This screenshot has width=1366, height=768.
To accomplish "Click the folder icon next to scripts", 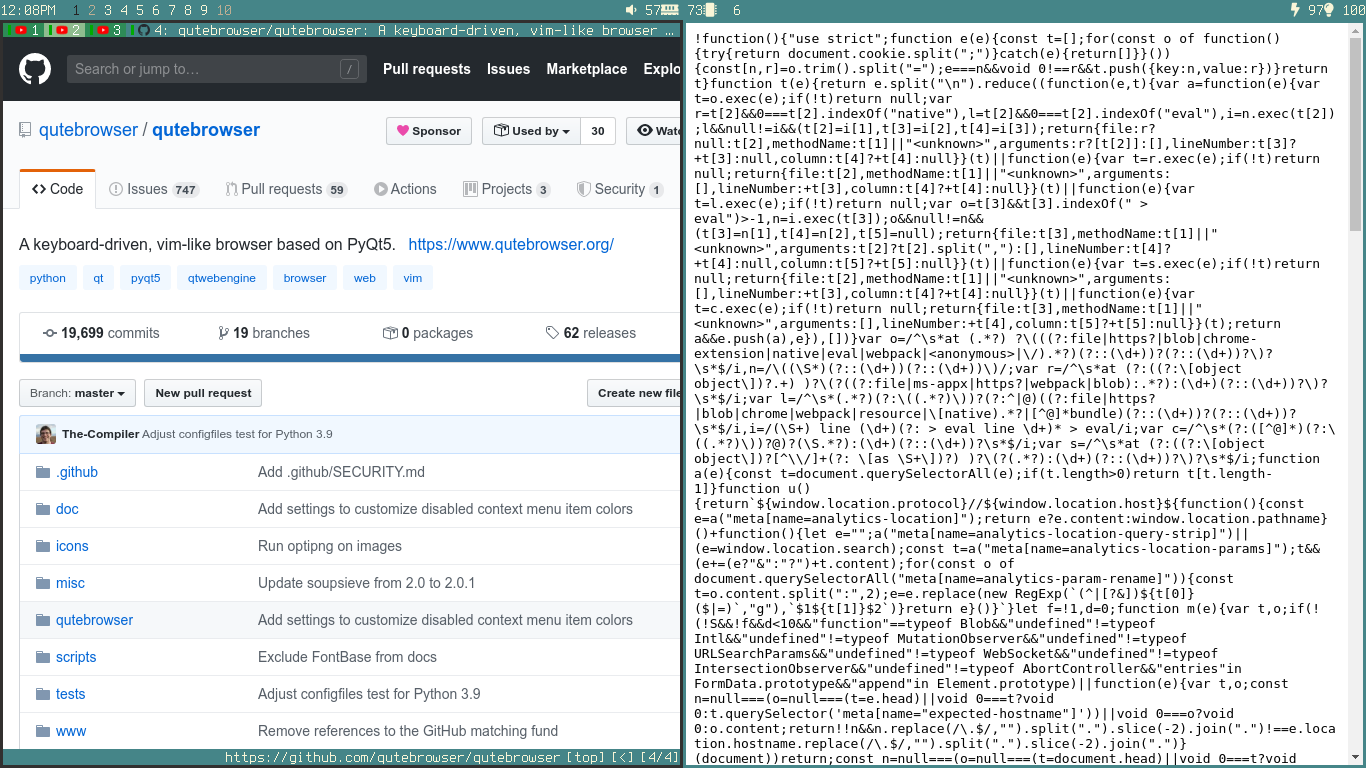I will coord(42,657).
